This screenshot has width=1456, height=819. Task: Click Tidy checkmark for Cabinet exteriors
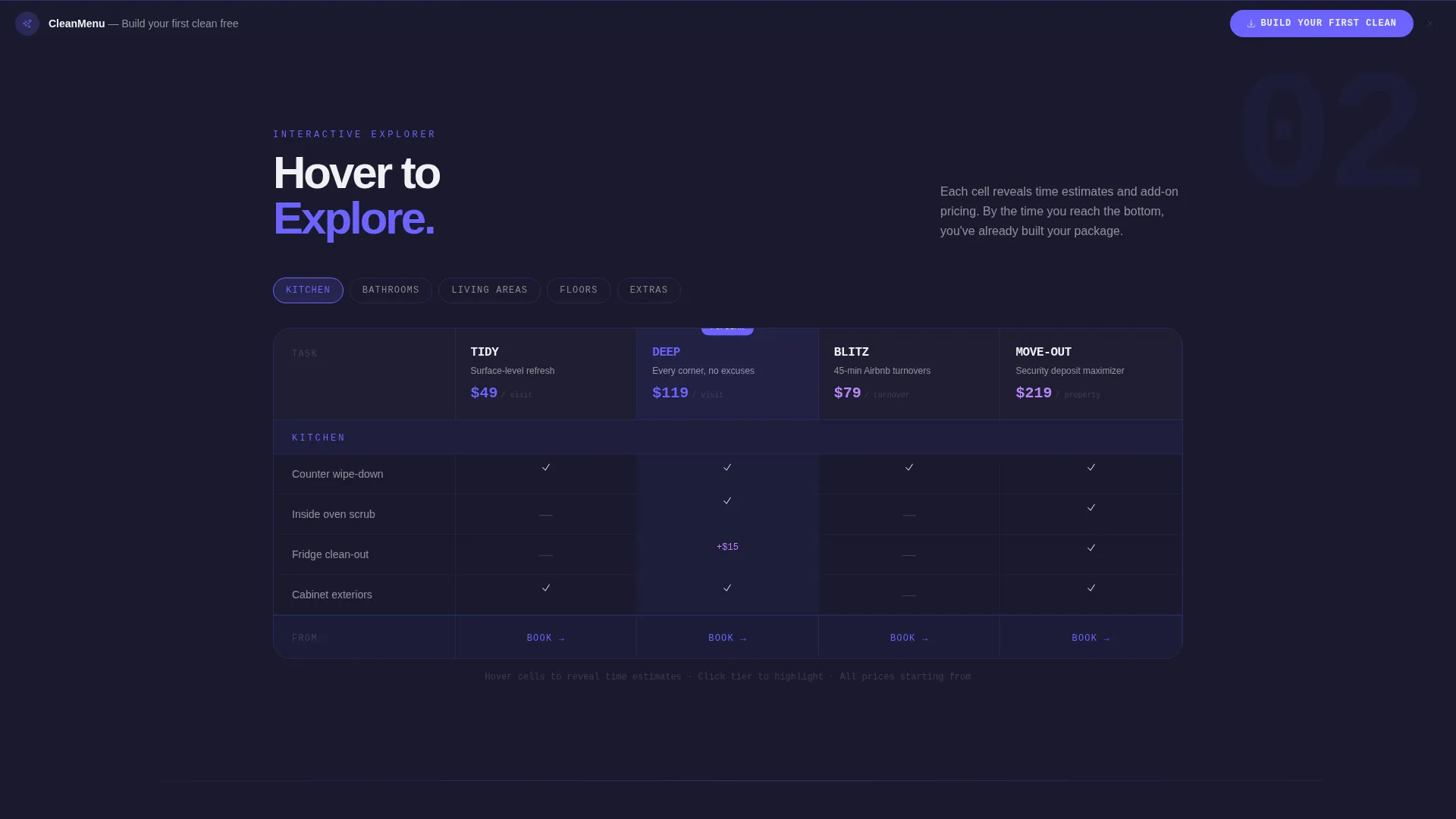click(x=546, y=588)
